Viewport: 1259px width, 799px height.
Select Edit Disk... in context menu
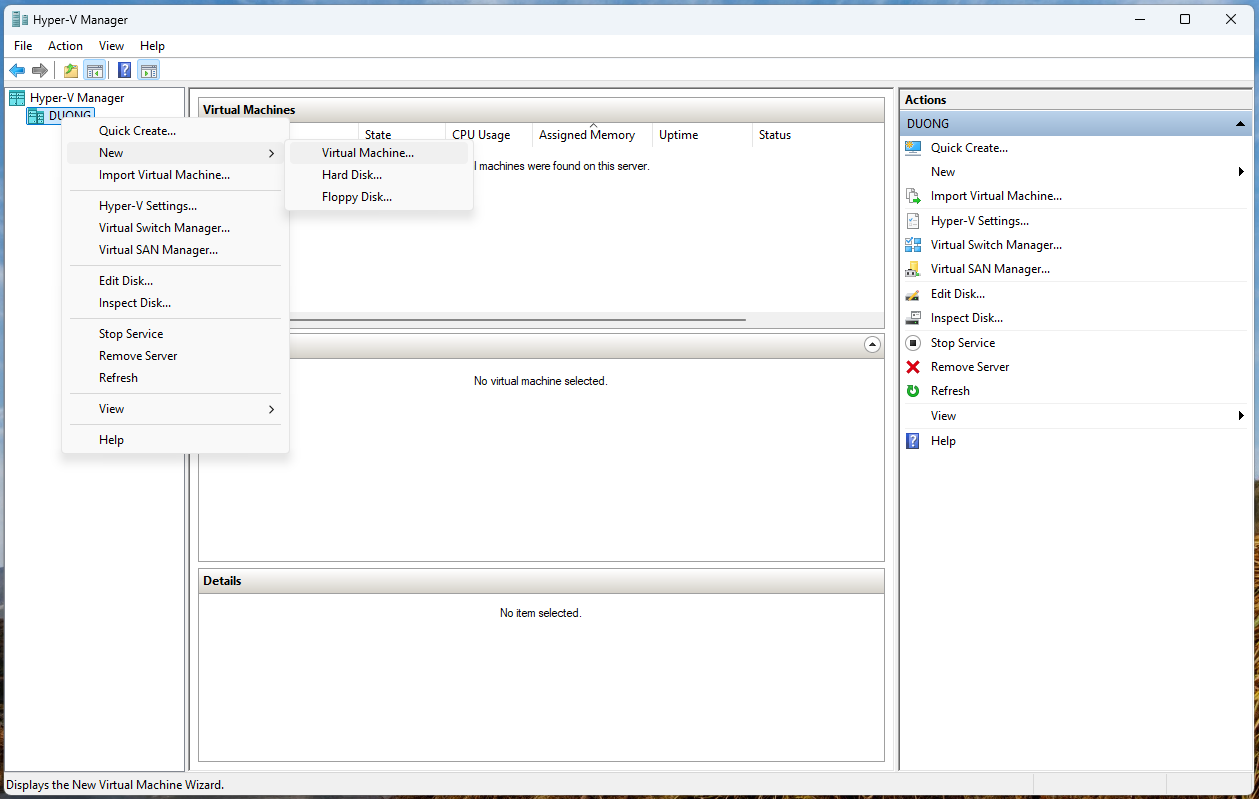[x=175, y=281]
